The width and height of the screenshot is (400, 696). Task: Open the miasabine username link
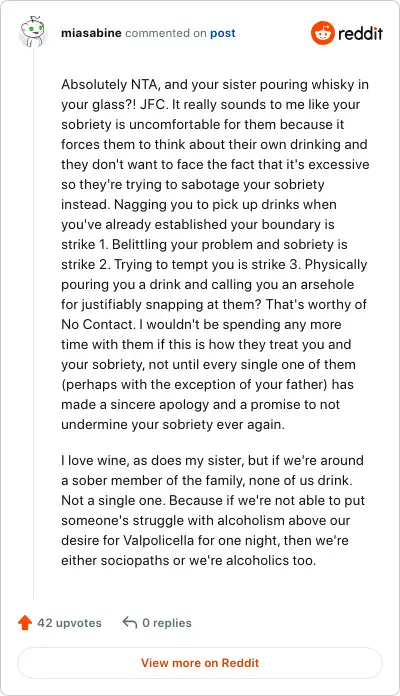(x=91, y=33)
